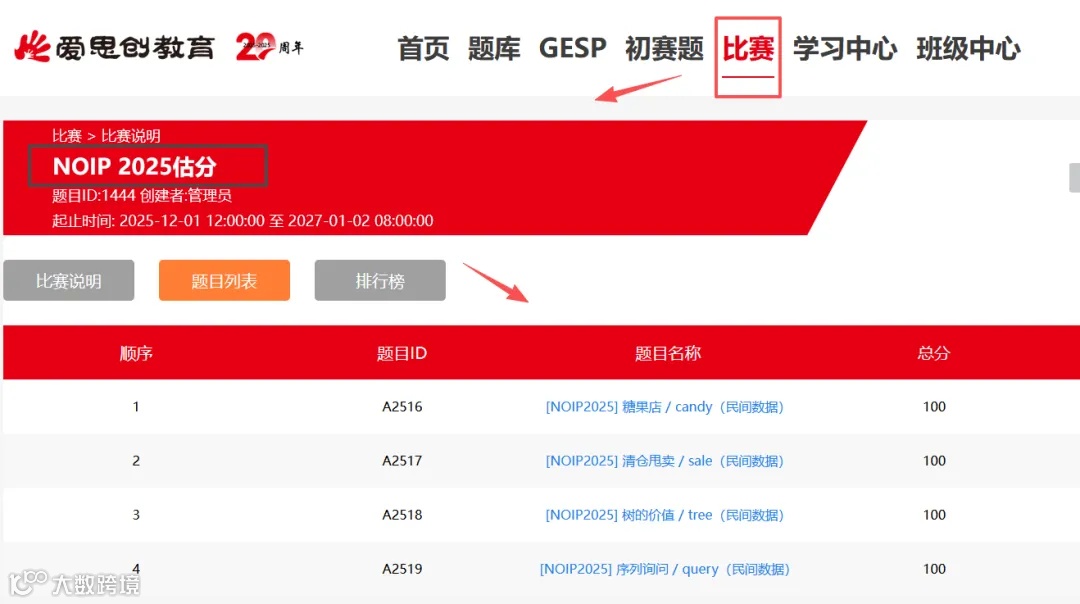This screenshot has height=604, width=1080.
Task: Open the 首页 menu item
Action: click(x=422, y=47)
